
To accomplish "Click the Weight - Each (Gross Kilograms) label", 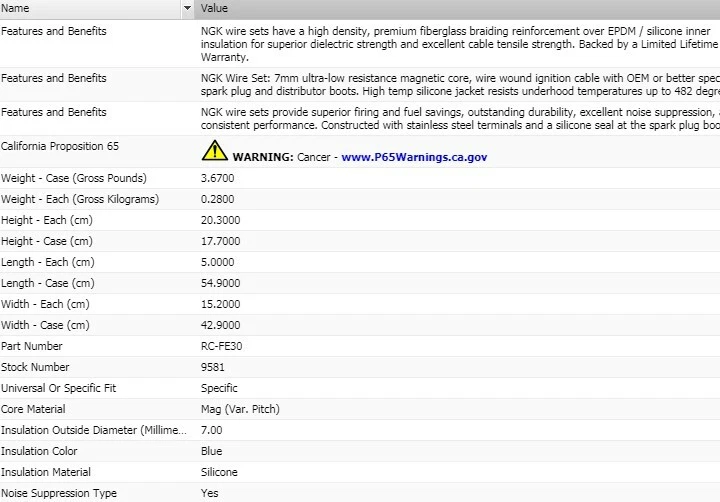I will pos(80,199).
